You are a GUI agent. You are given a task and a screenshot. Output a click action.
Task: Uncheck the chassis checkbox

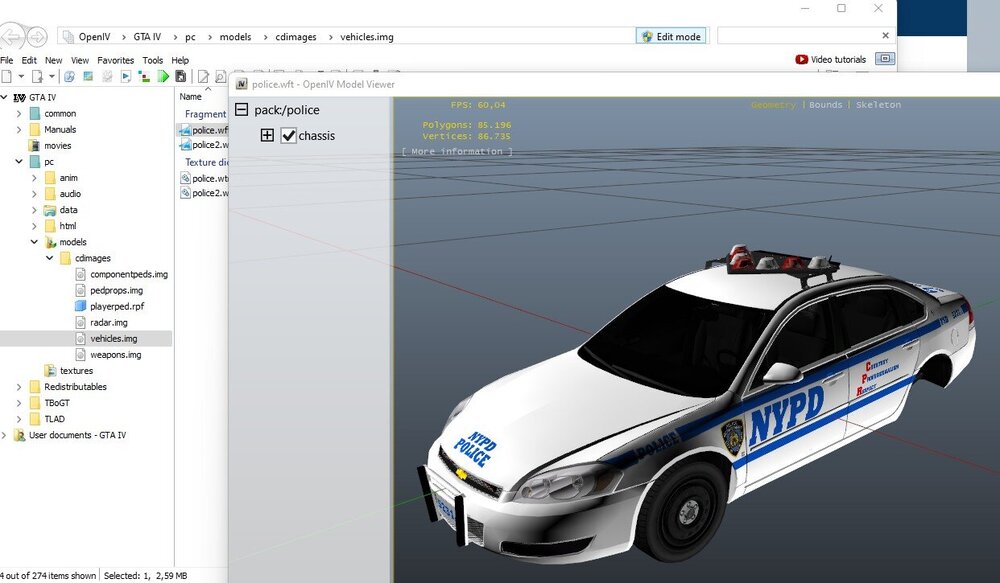[288, 135]
